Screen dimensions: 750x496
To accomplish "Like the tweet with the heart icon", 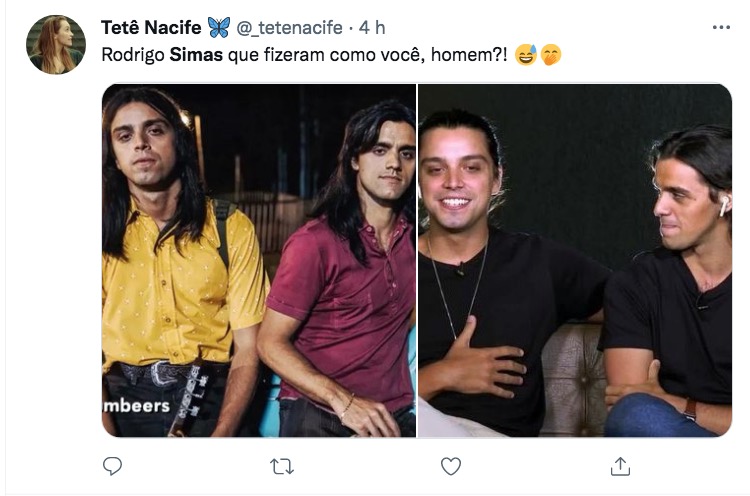I will [451, 466].
